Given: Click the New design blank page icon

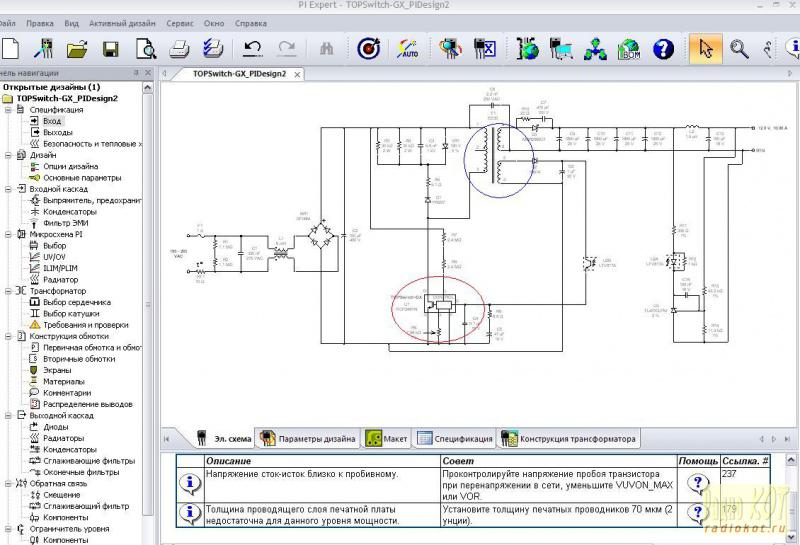Looking at the screenshot, I should 11,48.
